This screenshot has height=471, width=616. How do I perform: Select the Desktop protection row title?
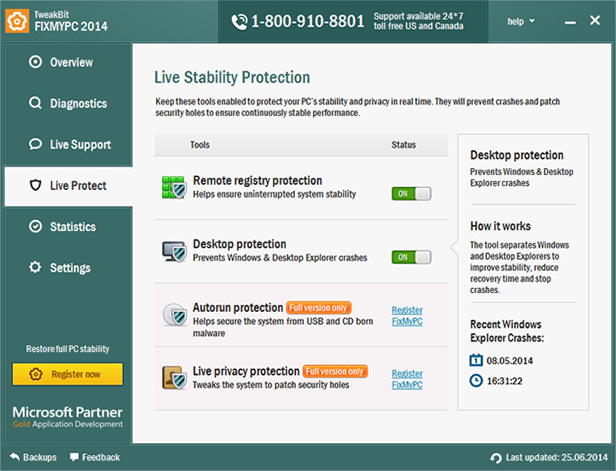click(239, 244)
